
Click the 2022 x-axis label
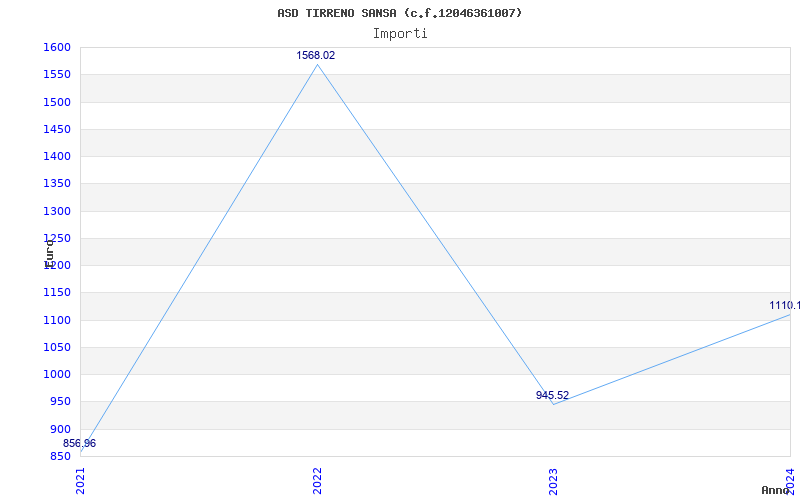(317, 481)
